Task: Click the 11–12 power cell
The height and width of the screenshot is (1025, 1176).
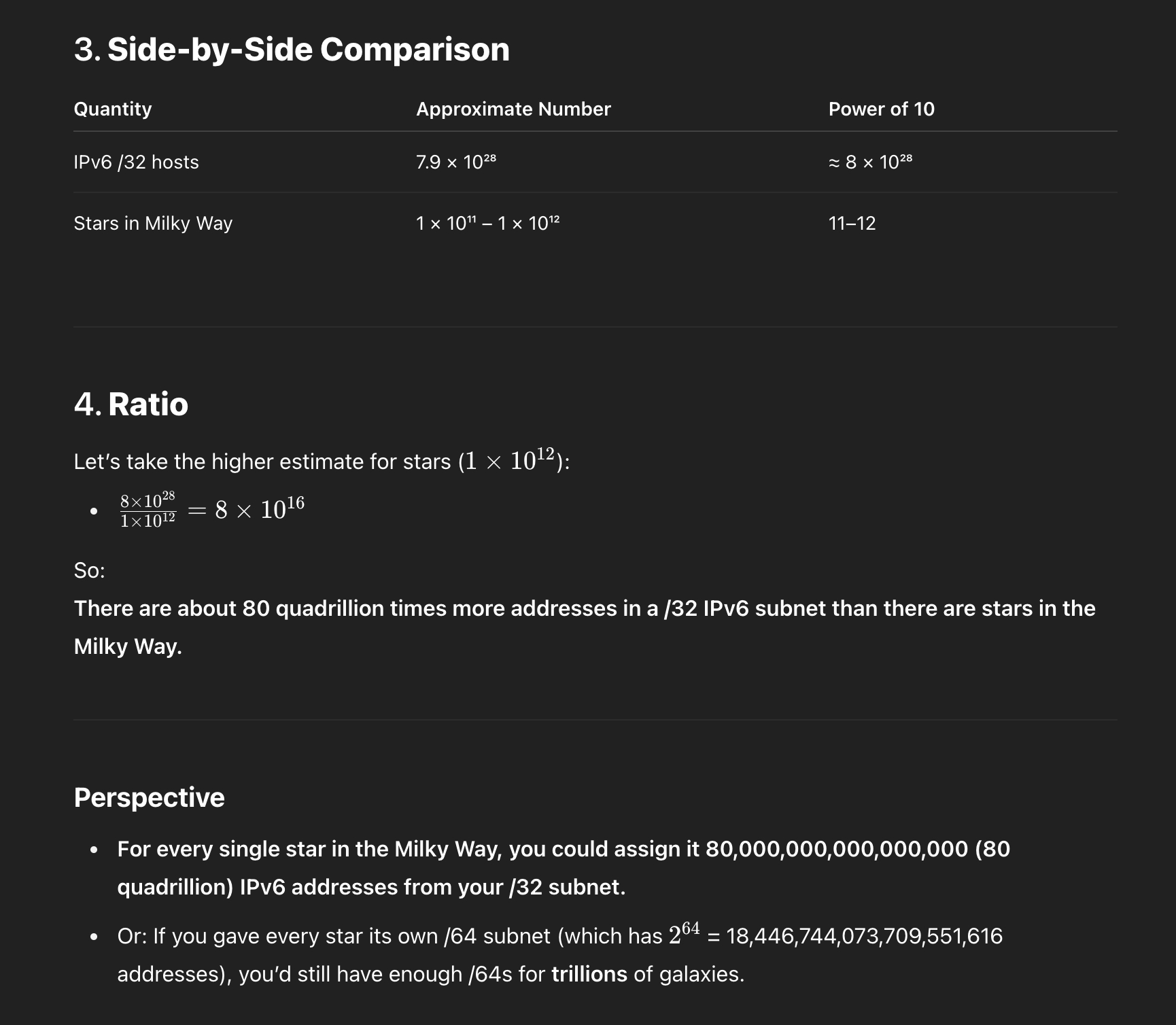Action: pyautogui.click(x=852, y=223)
